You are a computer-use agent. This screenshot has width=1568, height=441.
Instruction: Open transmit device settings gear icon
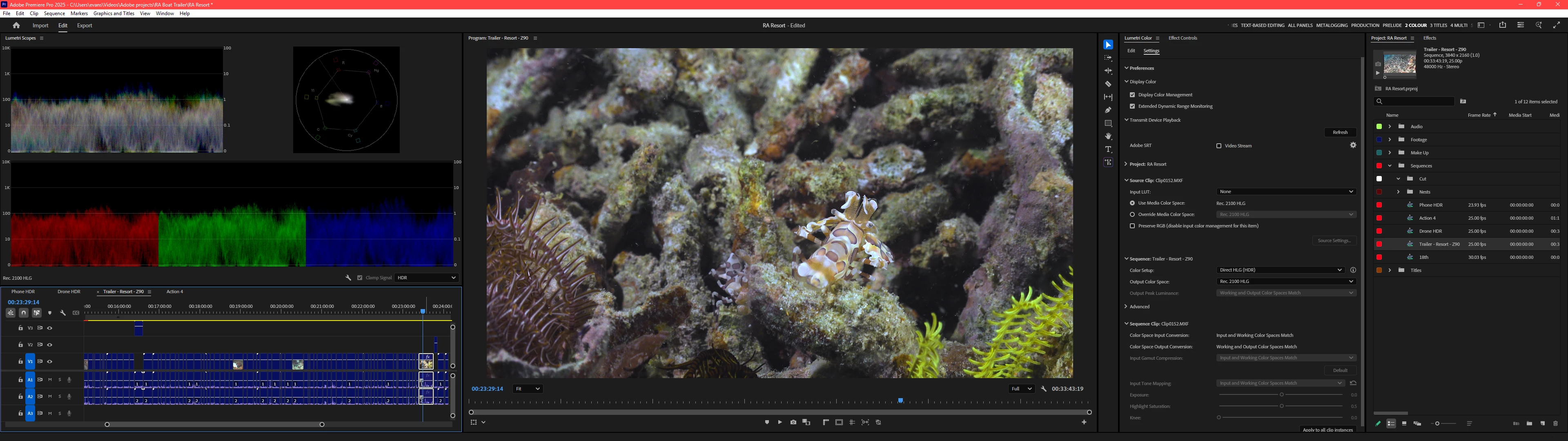click(1352, 145)
